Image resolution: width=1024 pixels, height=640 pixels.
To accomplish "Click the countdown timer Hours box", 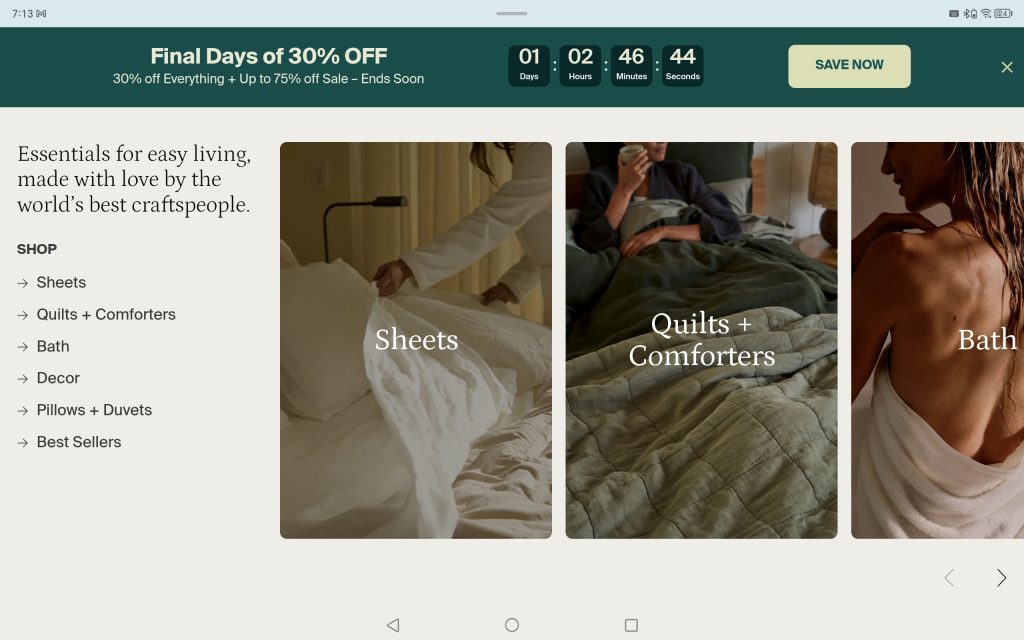I will pyautogui.click(x=580, y=65).
